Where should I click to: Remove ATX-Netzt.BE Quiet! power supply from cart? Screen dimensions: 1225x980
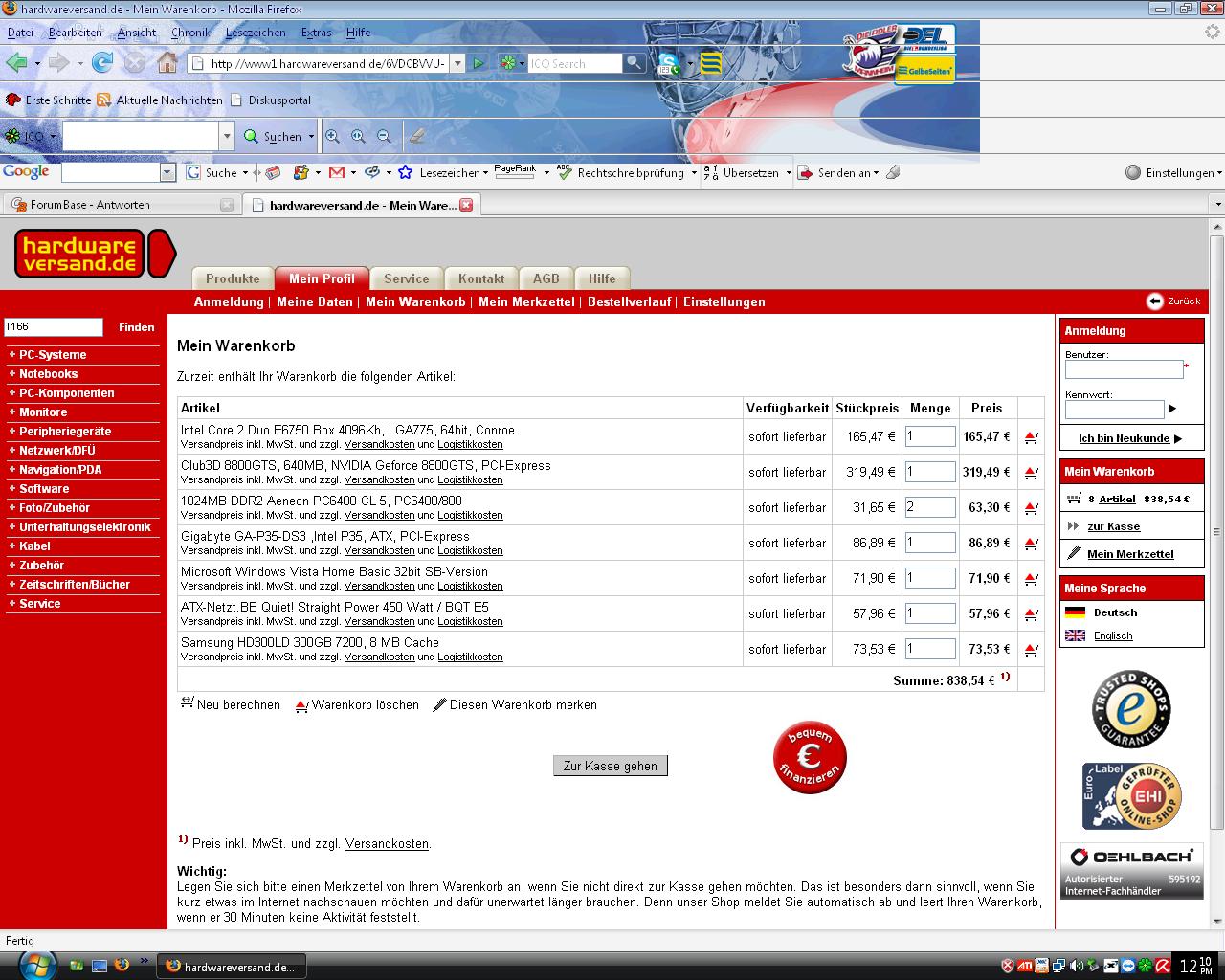pos(1031,614)
